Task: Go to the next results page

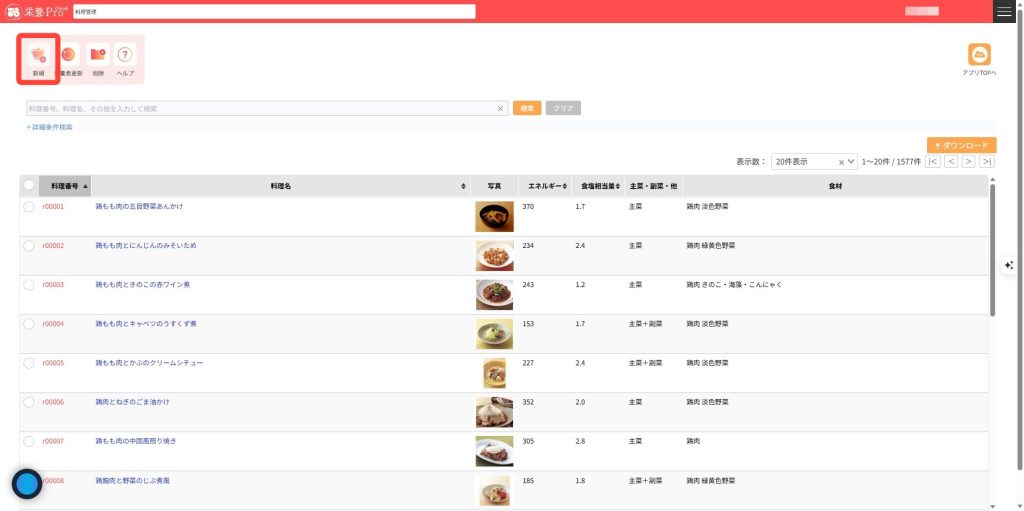Action: click(969, 161)
